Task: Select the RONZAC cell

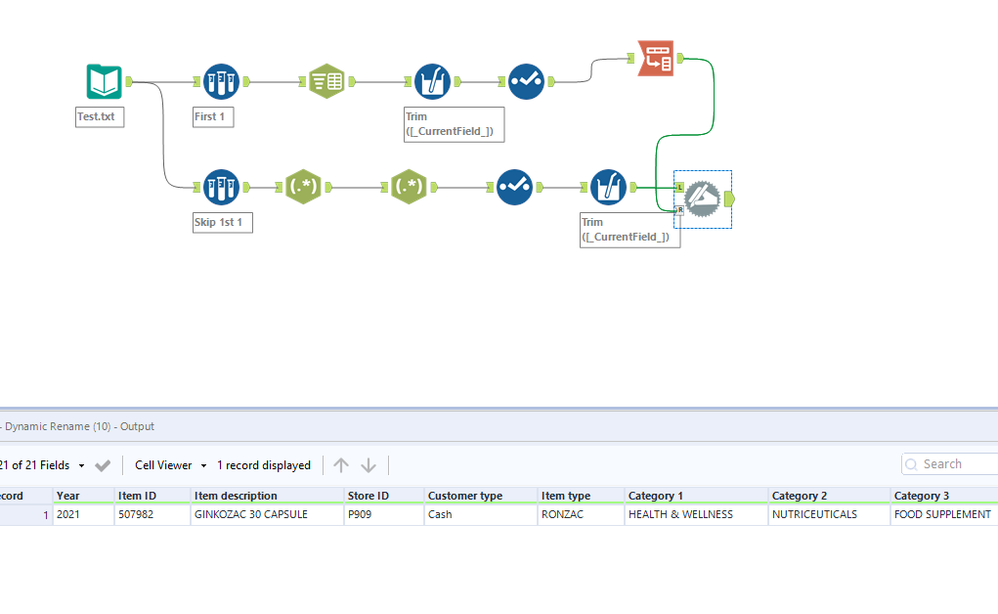Action: pos(581,514)
